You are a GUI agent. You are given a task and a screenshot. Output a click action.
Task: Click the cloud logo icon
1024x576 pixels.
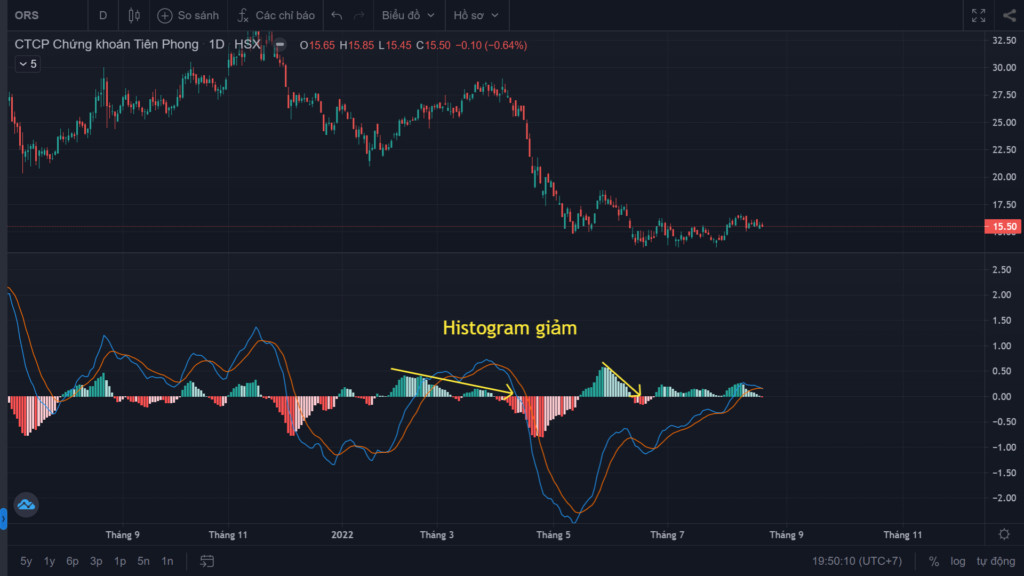(x=26, y=505)
